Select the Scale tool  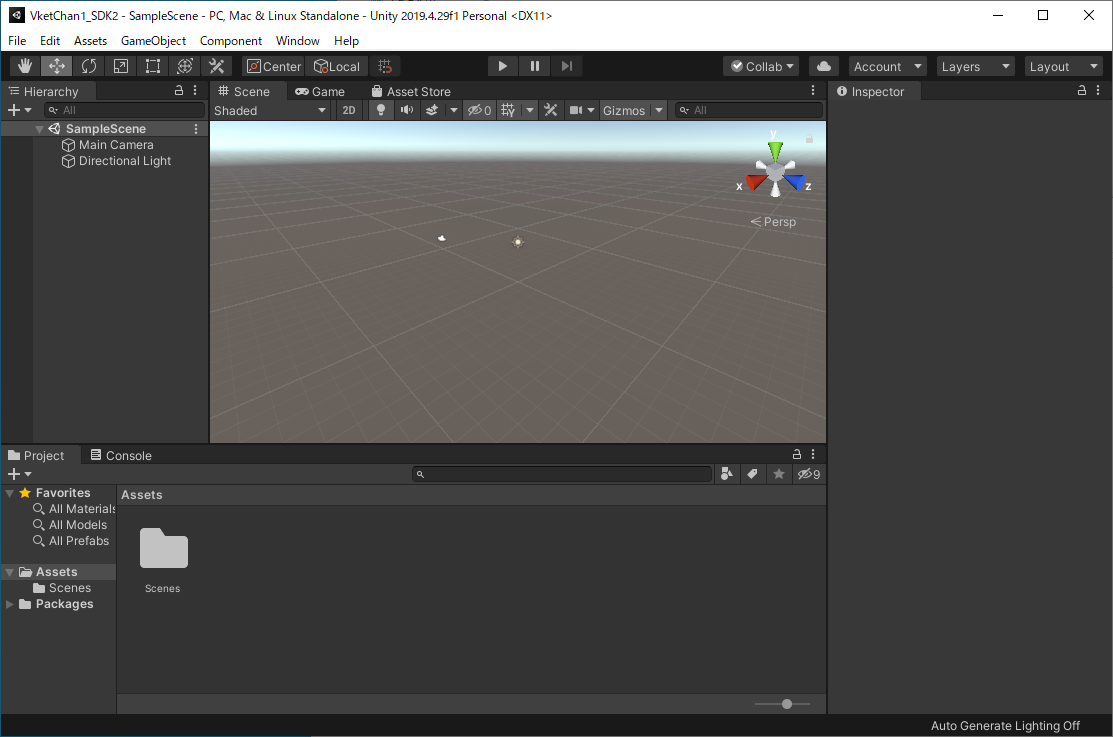click(x=120, y=65)
